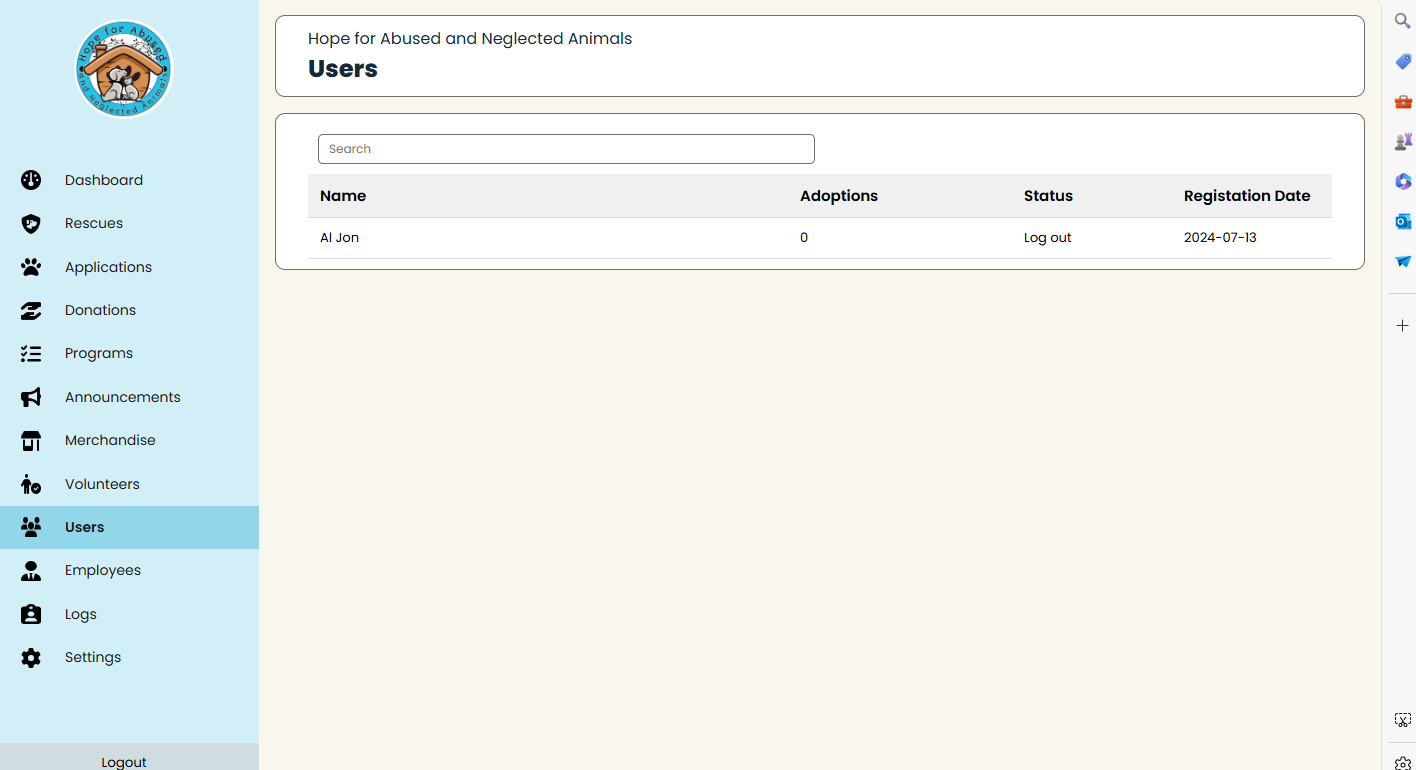Open the Logs badge icon
Screen dimensions: 1416x770
pos(31,614)
